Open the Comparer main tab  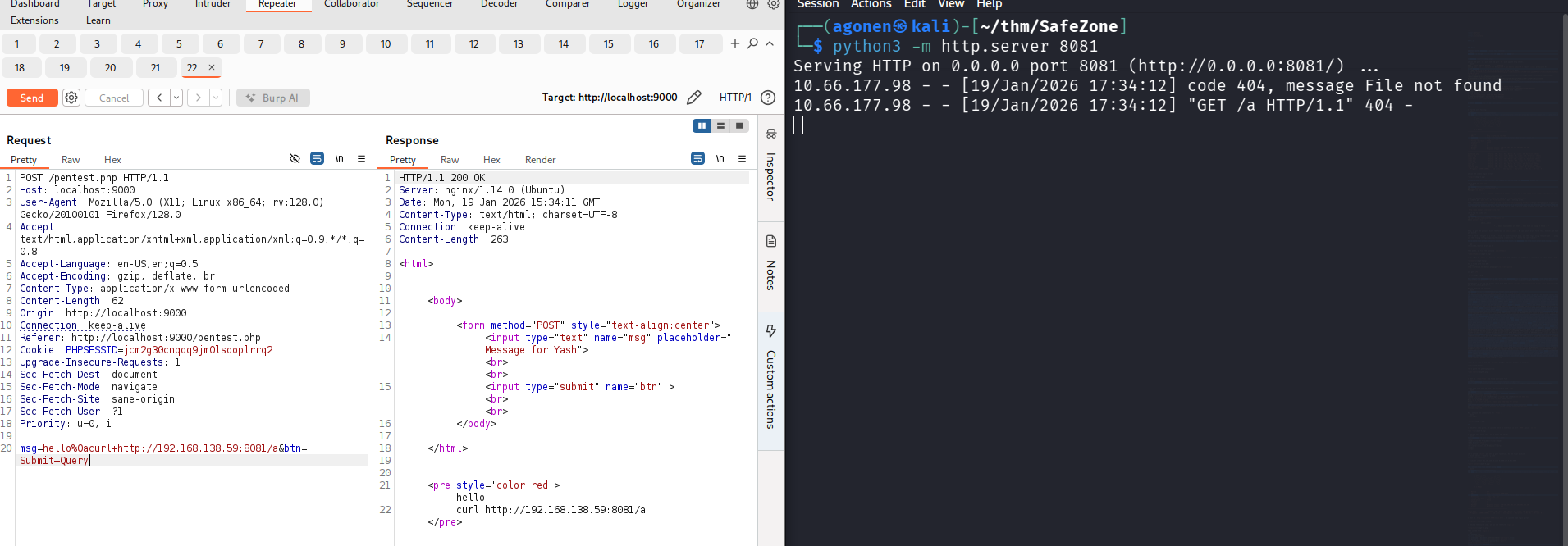pyautogui.click(x=568, y=4)
